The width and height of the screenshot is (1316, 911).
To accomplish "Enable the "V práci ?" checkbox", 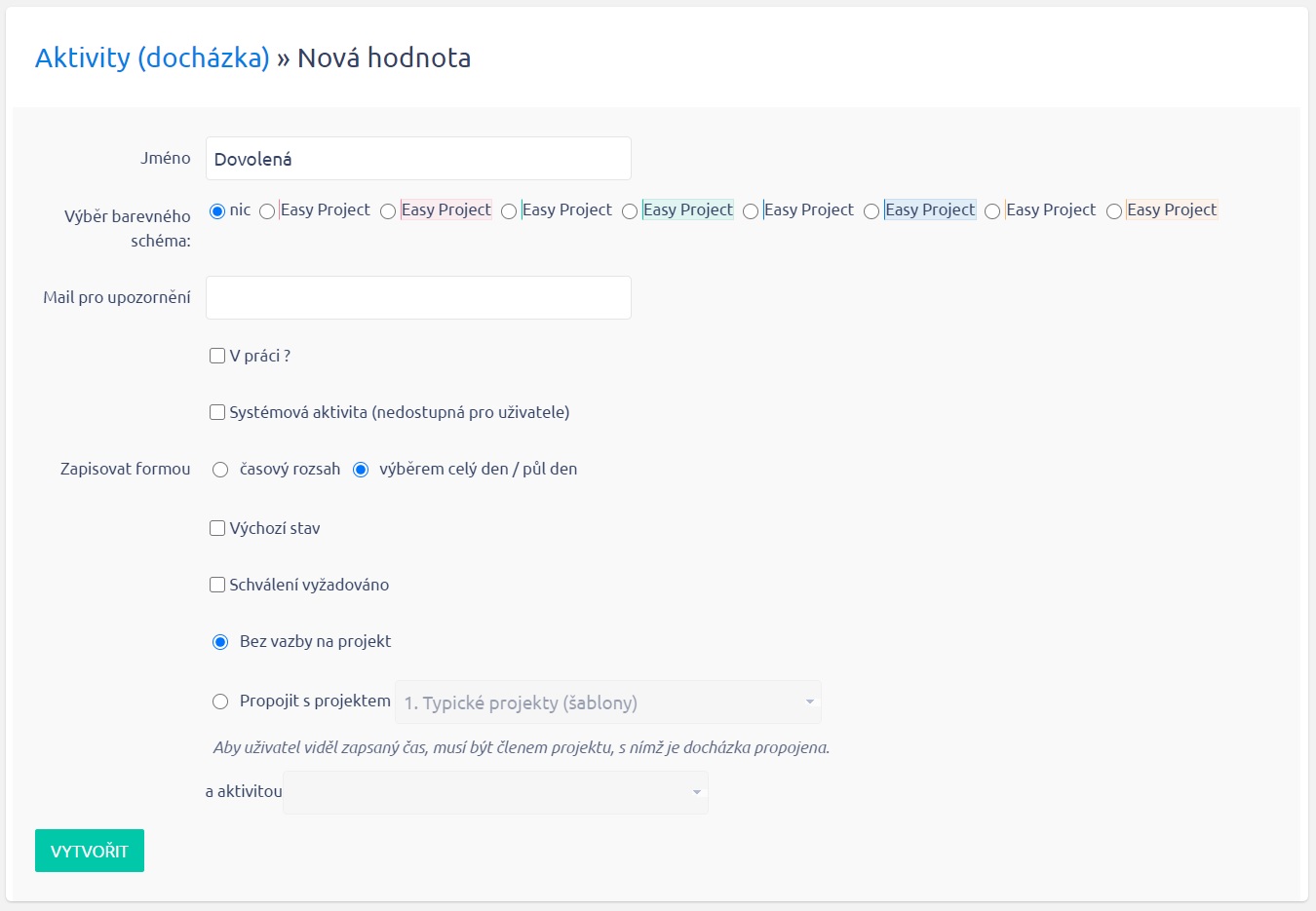I will pyautogui.click(x=217, y=356).
